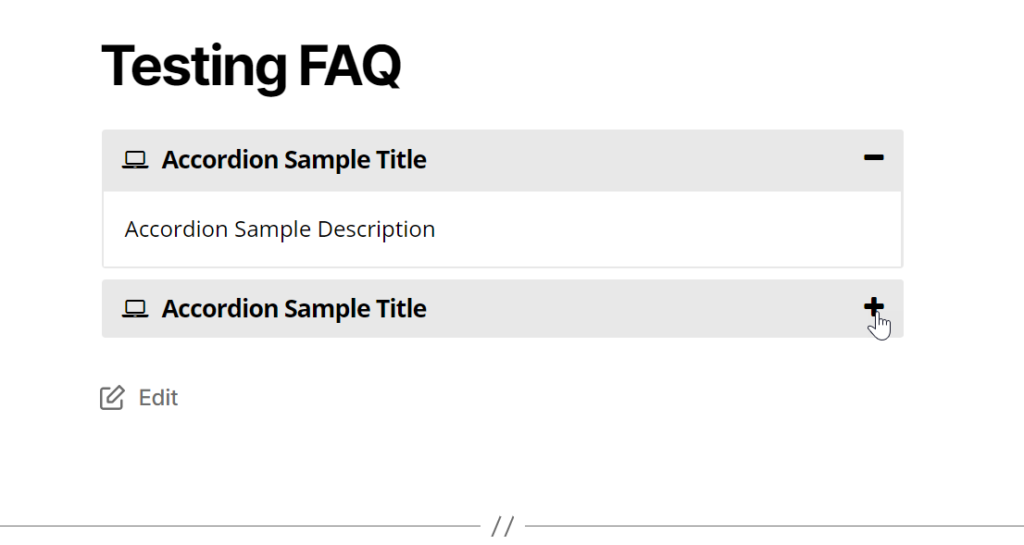This screenshot has height=545, width=1024.
Task: Click the laptop icon in the collapsed accordion
Action: pyautogui.click(x=135, y=309)
